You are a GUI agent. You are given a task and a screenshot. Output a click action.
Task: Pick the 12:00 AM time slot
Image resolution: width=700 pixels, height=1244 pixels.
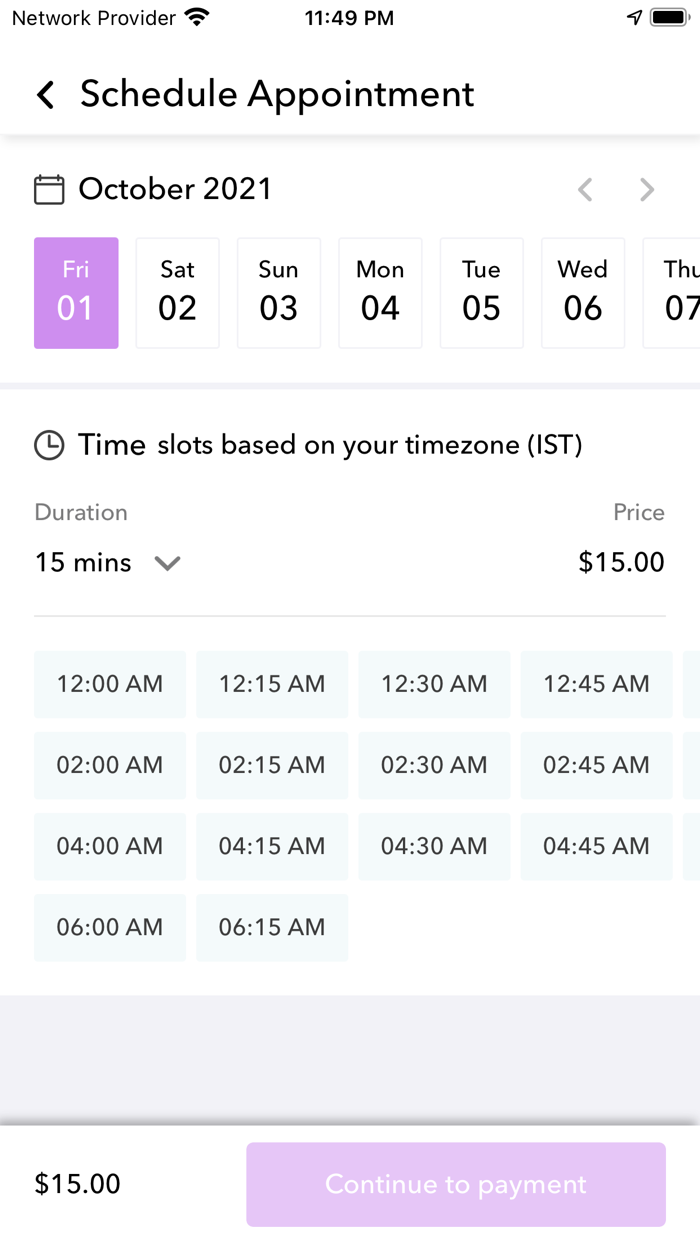[110, 684]
